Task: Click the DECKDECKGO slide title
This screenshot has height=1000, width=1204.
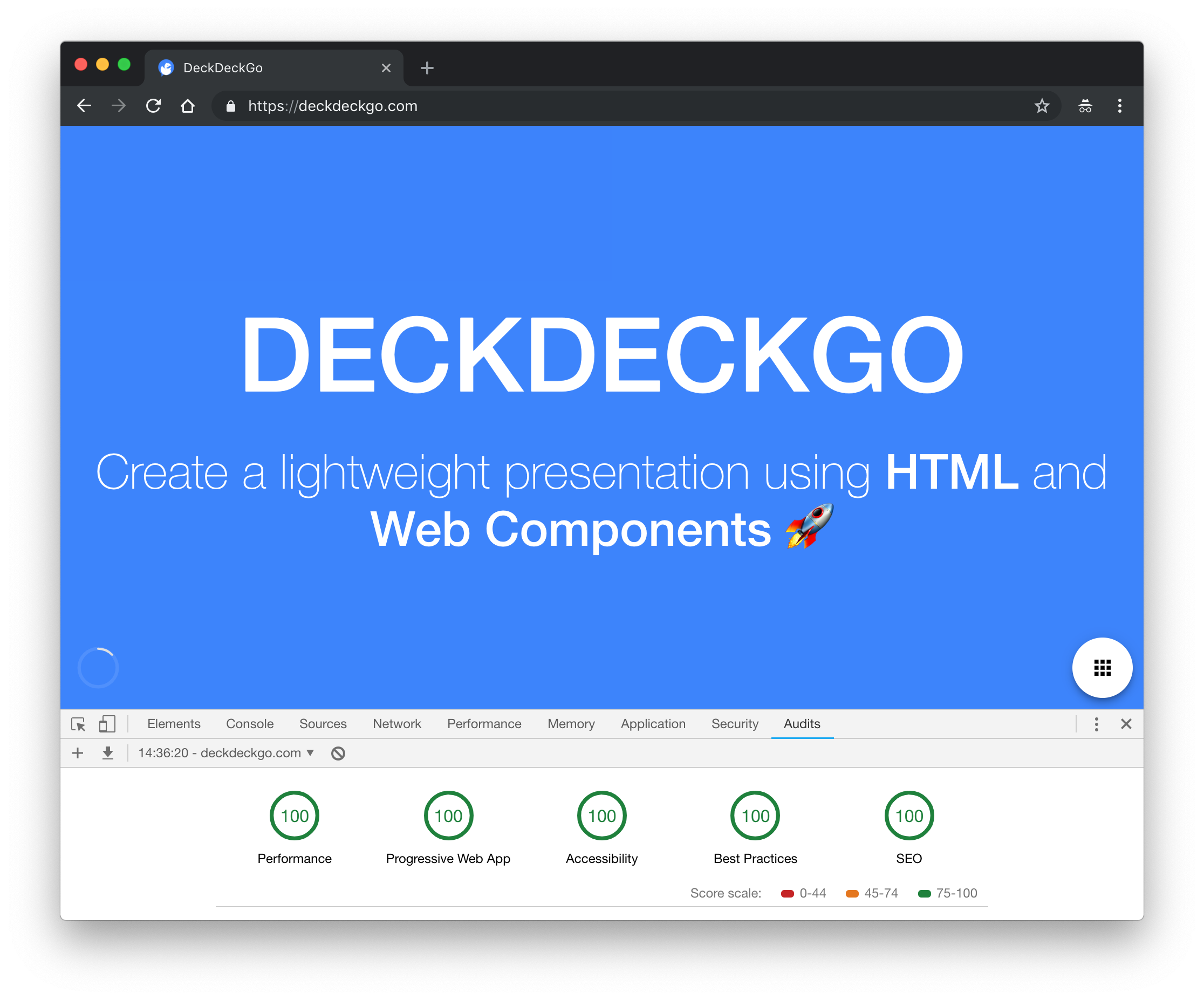Action: (x=602, y=355)
